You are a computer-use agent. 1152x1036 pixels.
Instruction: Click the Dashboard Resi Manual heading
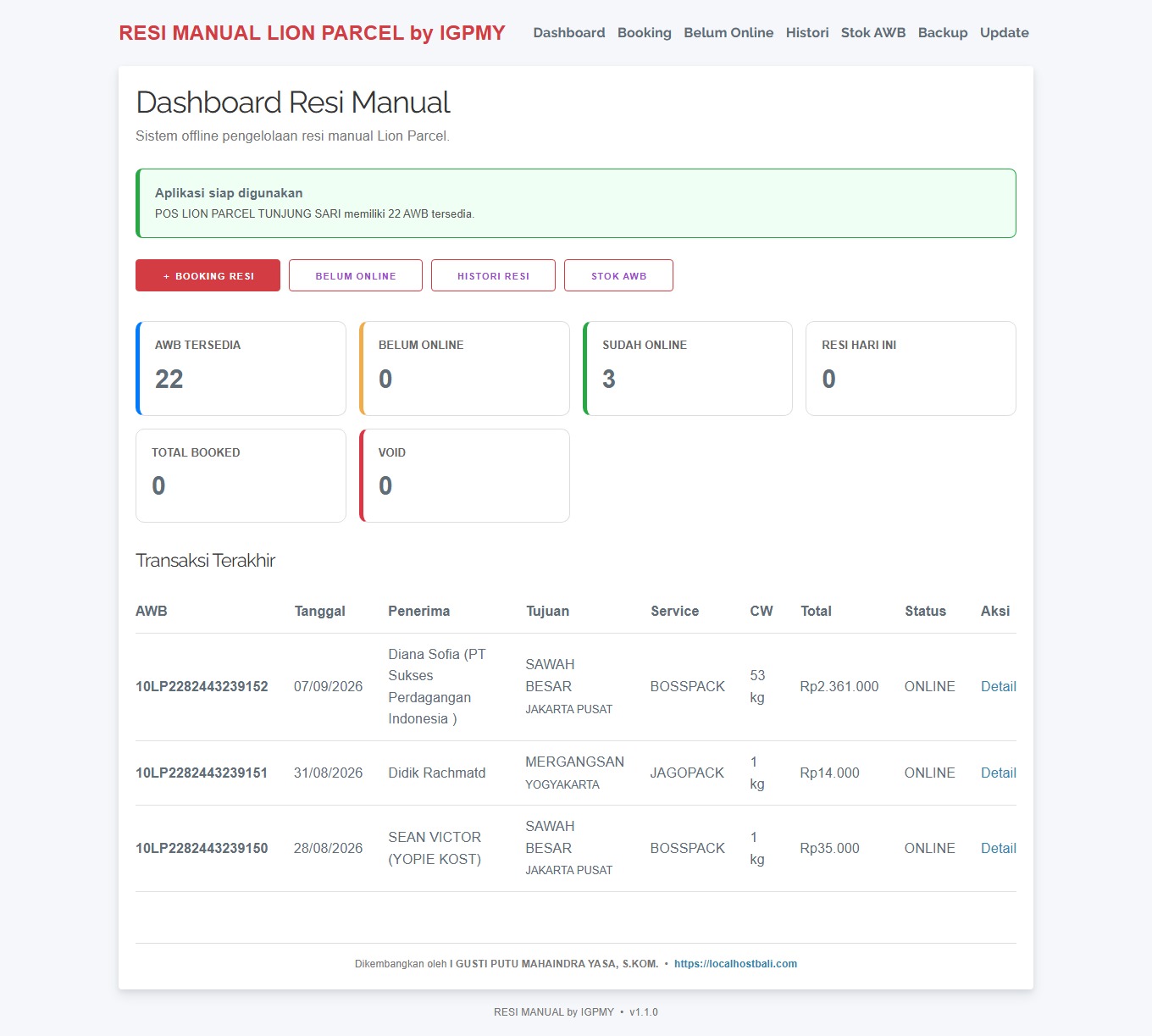pyautogui.click(x=293, y=102)
